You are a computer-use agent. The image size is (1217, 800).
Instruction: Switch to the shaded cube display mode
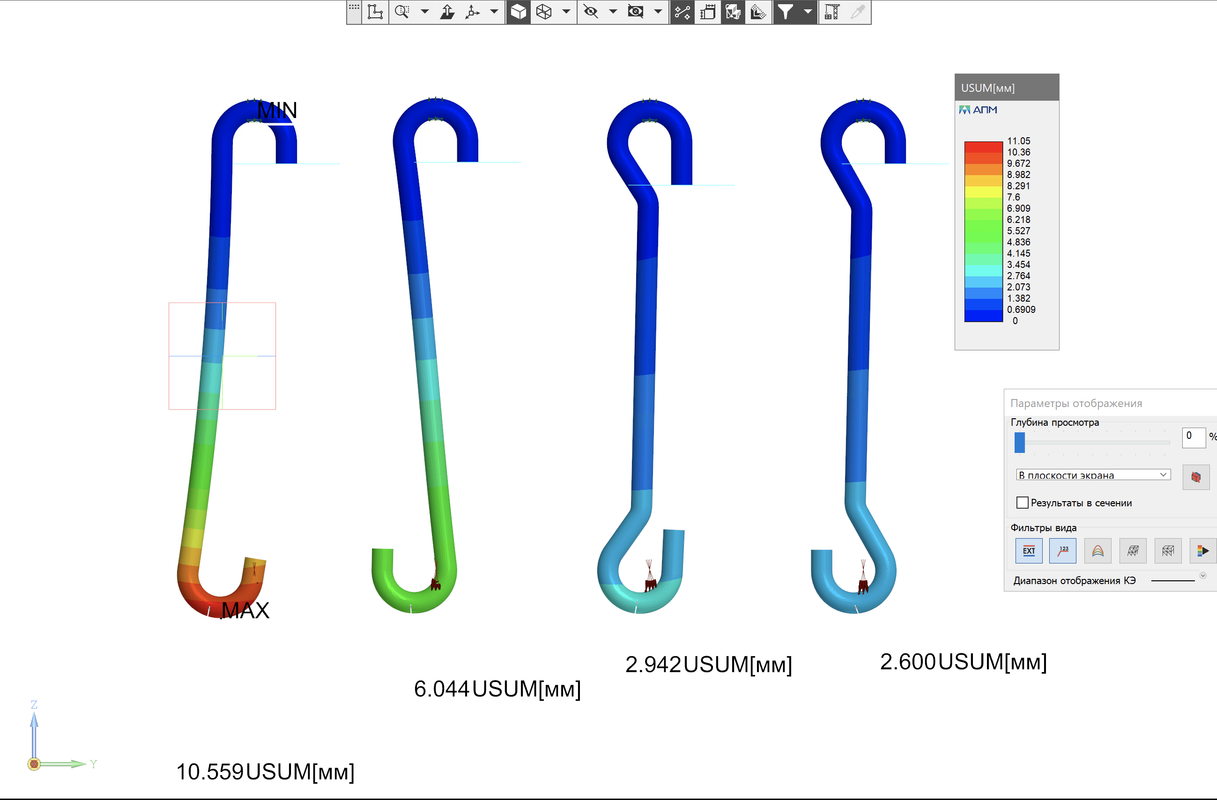(x=519, y=12)
